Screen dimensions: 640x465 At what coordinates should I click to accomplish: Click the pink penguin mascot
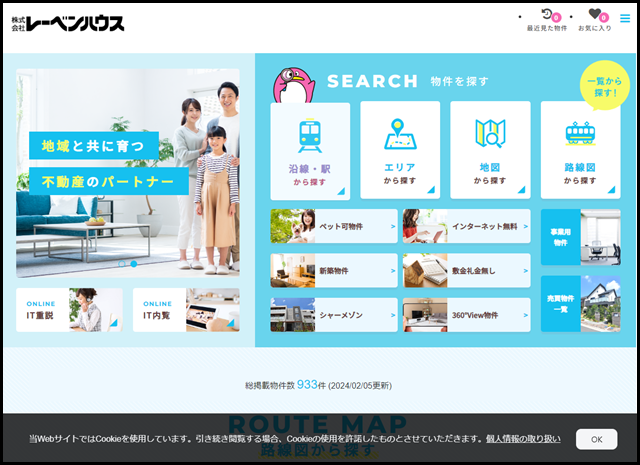pos(294,85)
